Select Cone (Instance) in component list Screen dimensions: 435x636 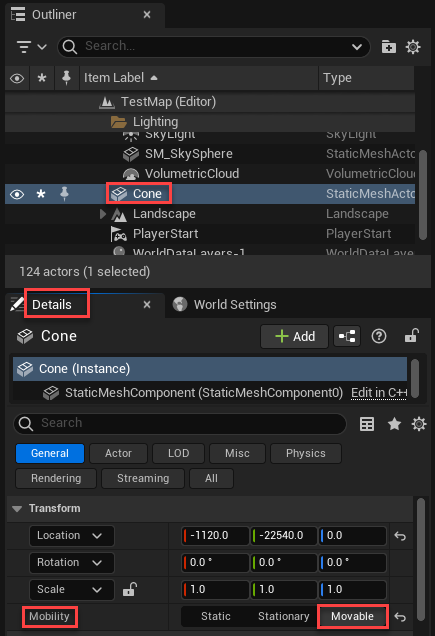pyautogui.click(x=210, y=369)
